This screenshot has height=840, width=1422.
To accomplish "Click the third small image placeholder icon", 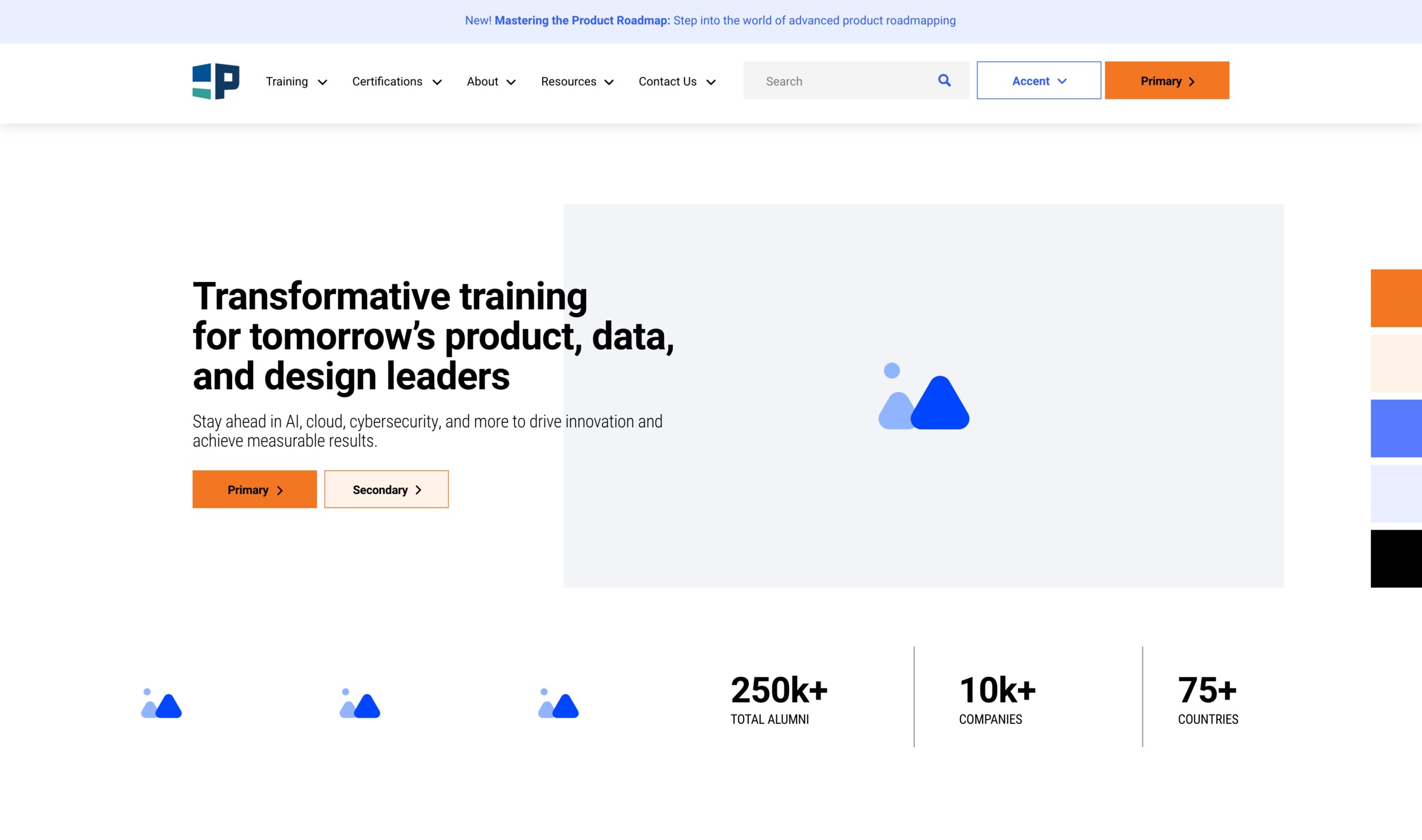I will (x=558, y=703).
